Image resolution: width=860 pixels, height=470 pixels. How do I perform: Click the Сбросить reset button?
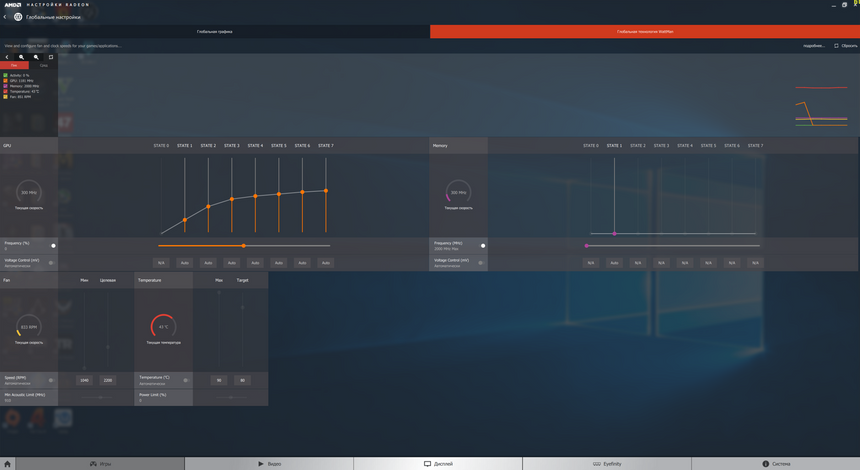[845, 46]
